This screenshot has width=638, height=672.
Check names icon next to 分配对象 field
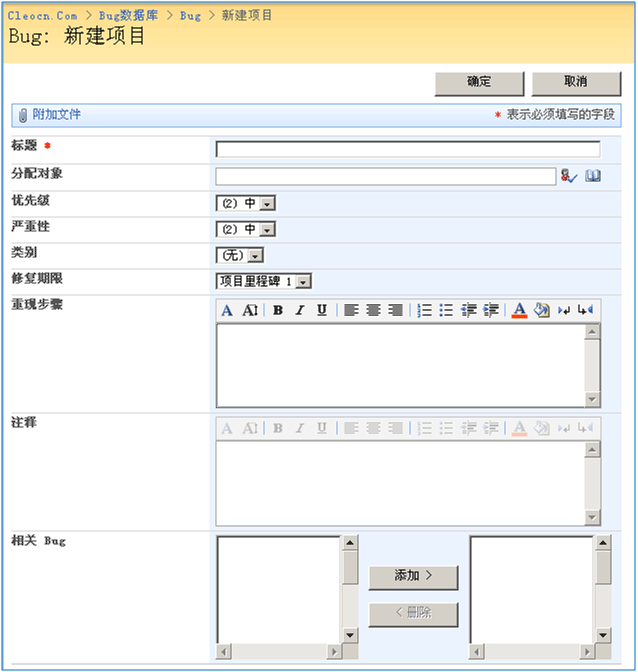click(x=569, y=176)
